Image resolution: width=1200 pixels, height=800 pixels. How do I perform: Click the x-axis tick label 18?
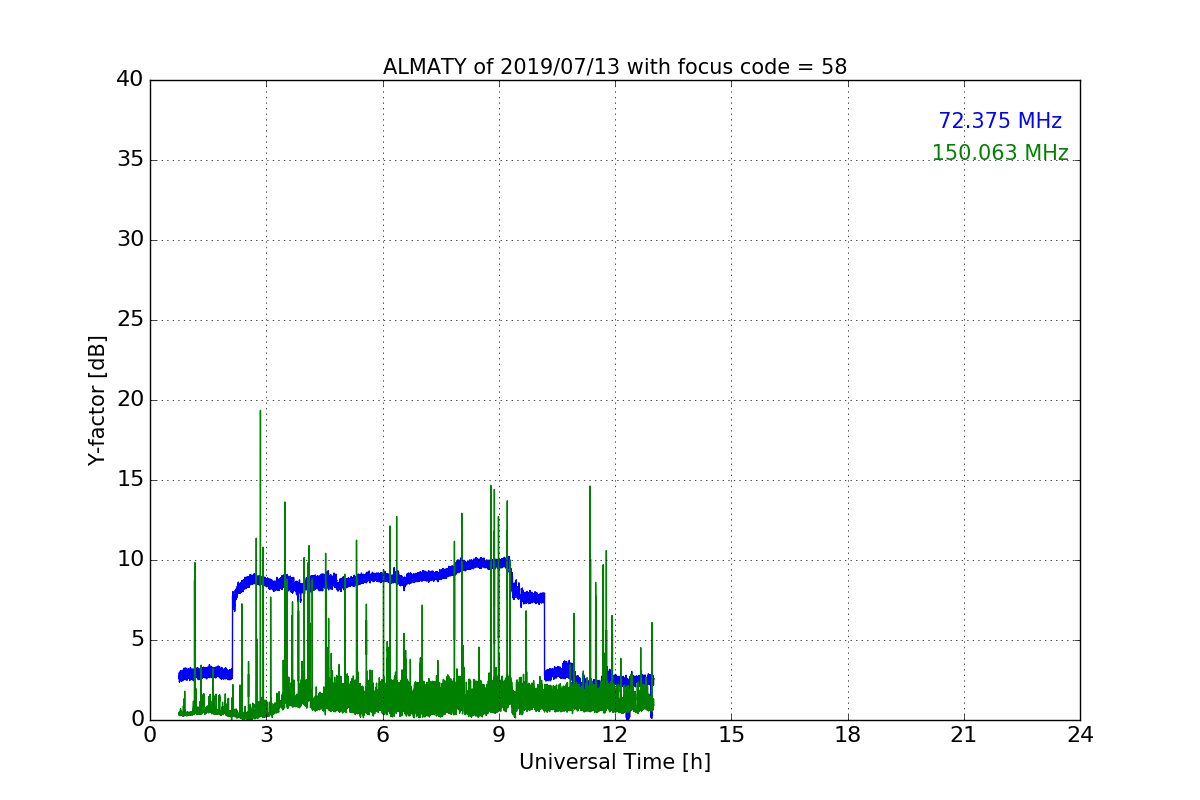coord(848,734)
